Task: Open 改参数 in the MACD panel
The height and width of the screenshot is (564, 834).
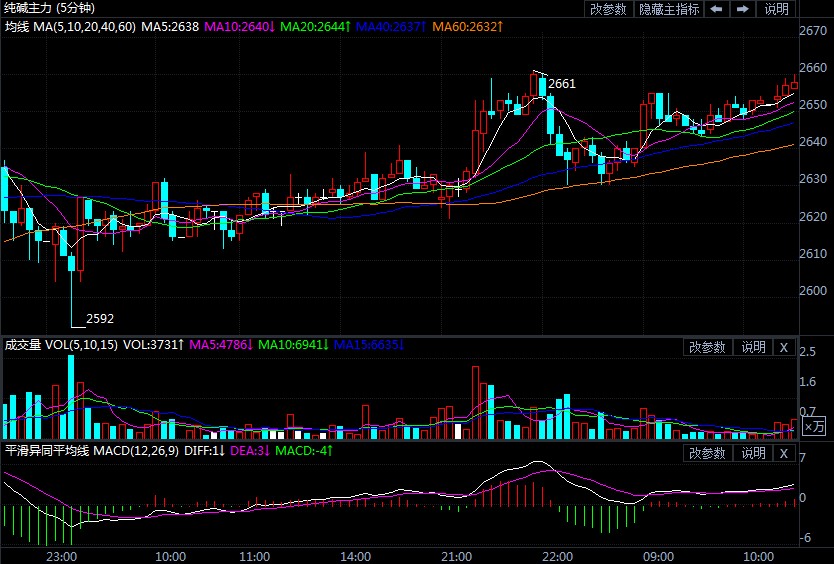Action: [707, 453]
